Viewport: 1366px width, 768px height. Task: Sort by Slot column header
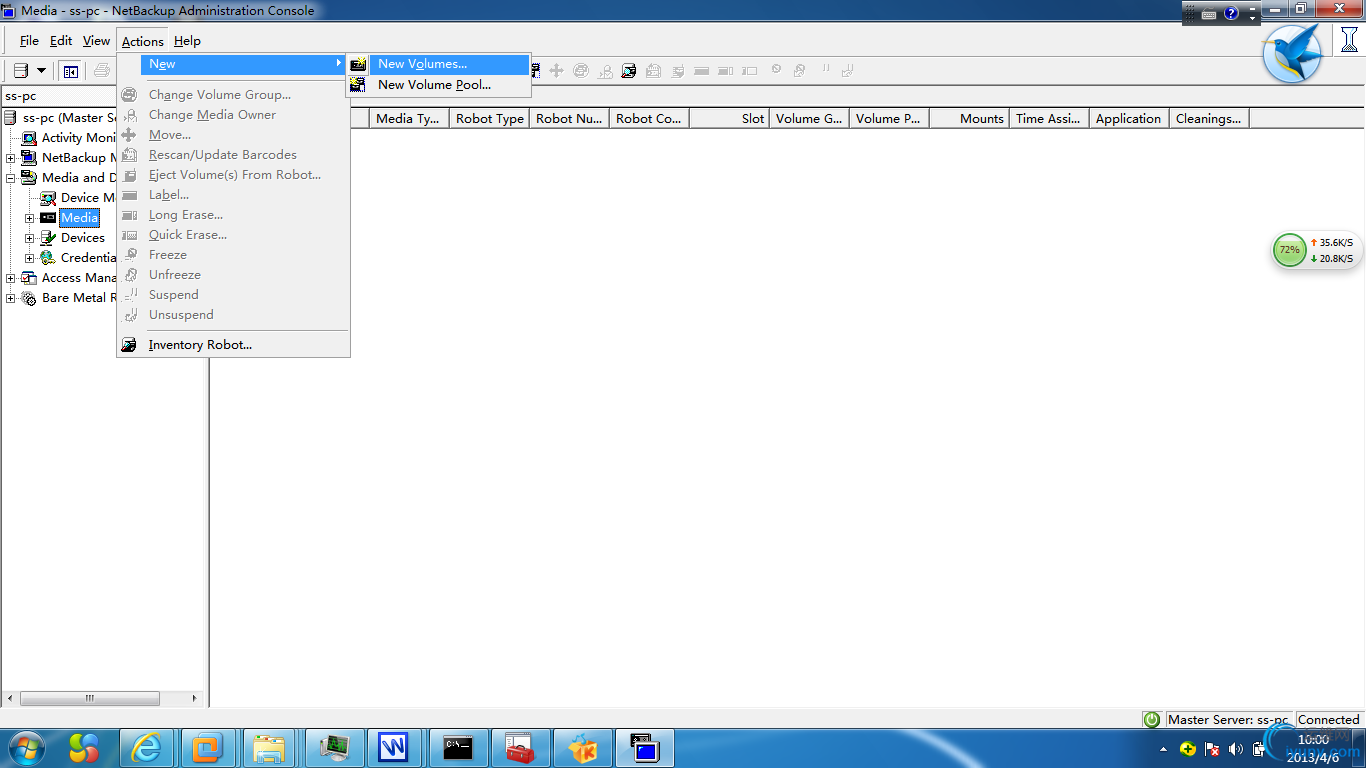(x=729, y=118)
